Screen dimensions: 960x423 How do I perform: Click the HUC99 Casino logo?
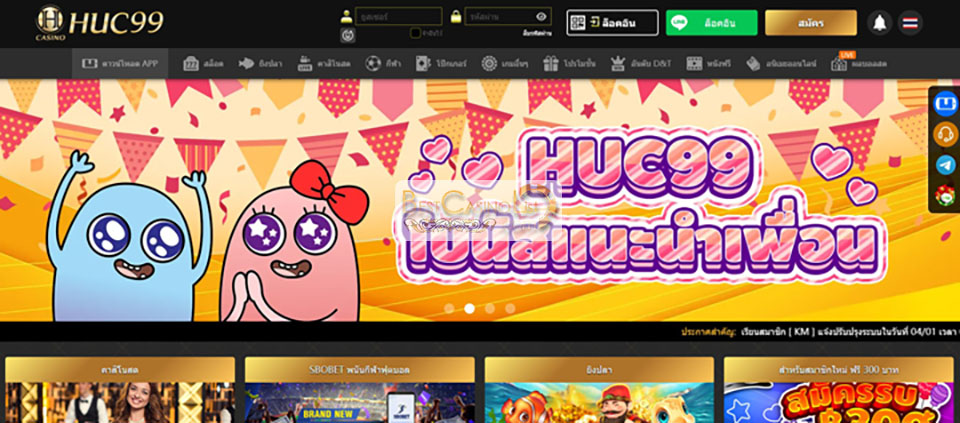pyautogui.click(x=100, y=23)
